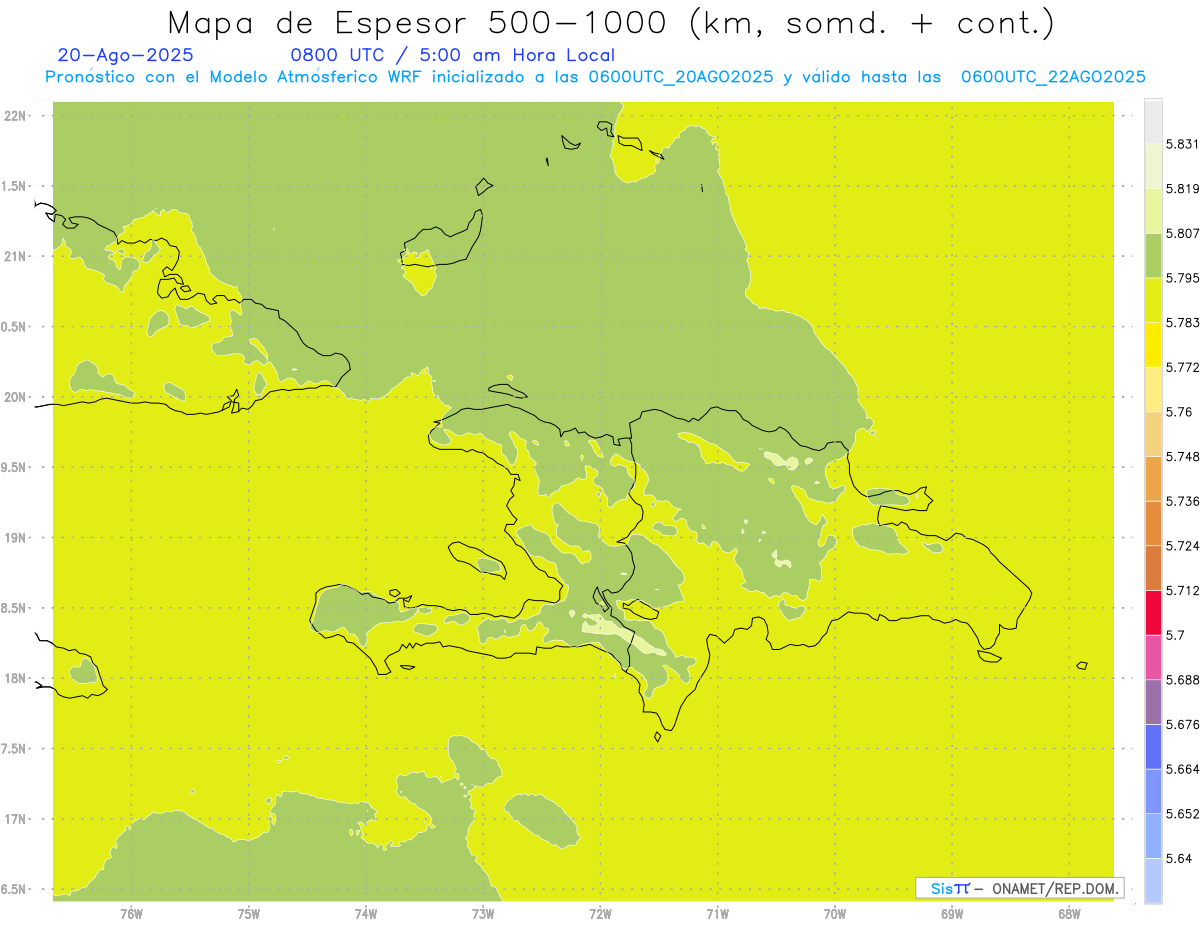Image resolution: width=1200 pixels, height=927 pixels.
Task: Click the longitude label '73W'
Action: coord(483,914)
